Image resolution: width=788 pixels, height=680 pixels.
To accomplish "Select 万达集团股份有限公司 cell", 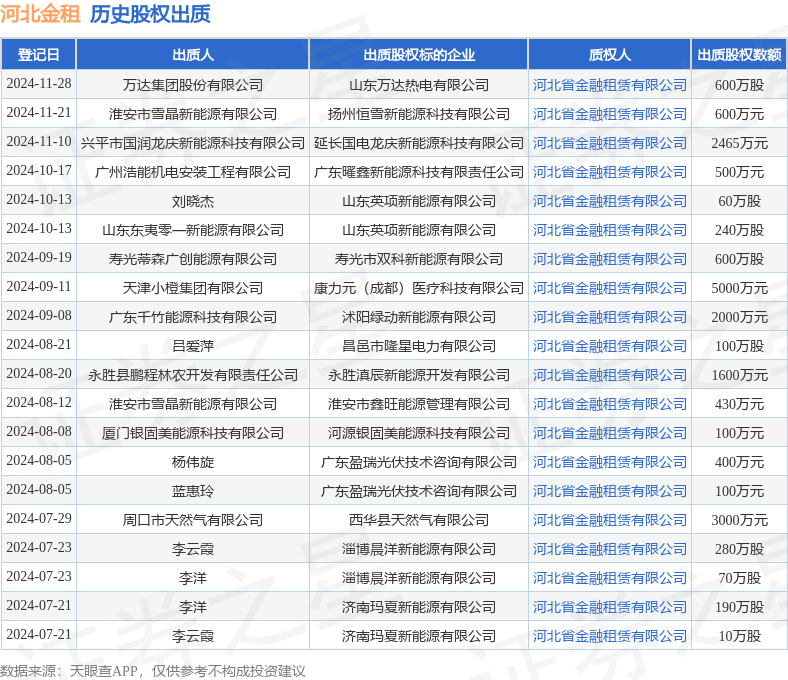I will coord(192,85).
